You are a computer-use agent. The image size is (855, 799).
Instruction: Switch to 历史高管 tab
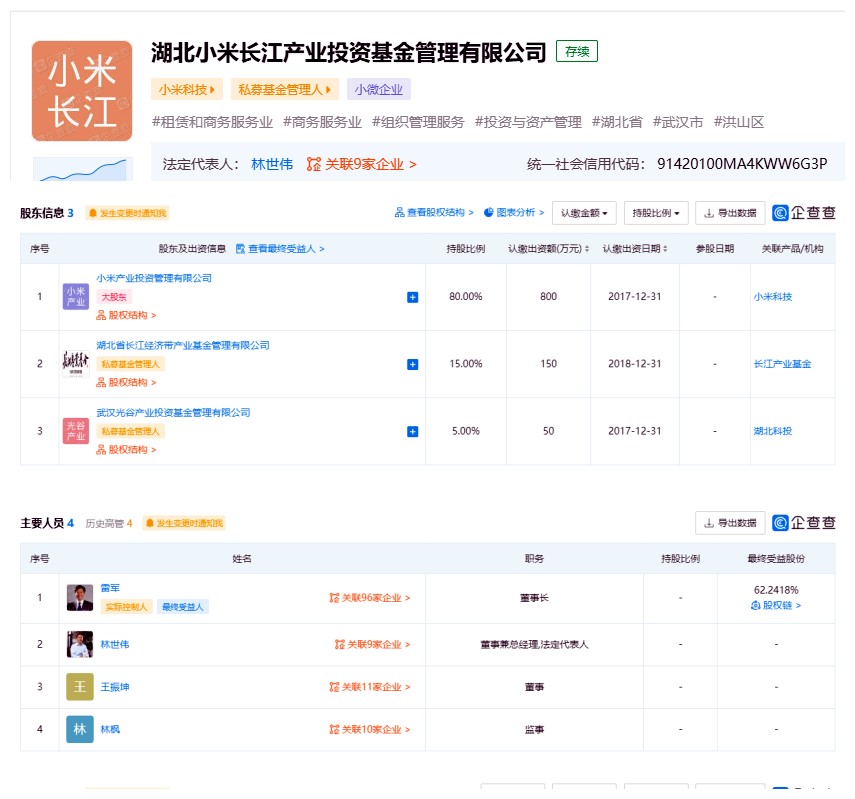coord(109,523)
